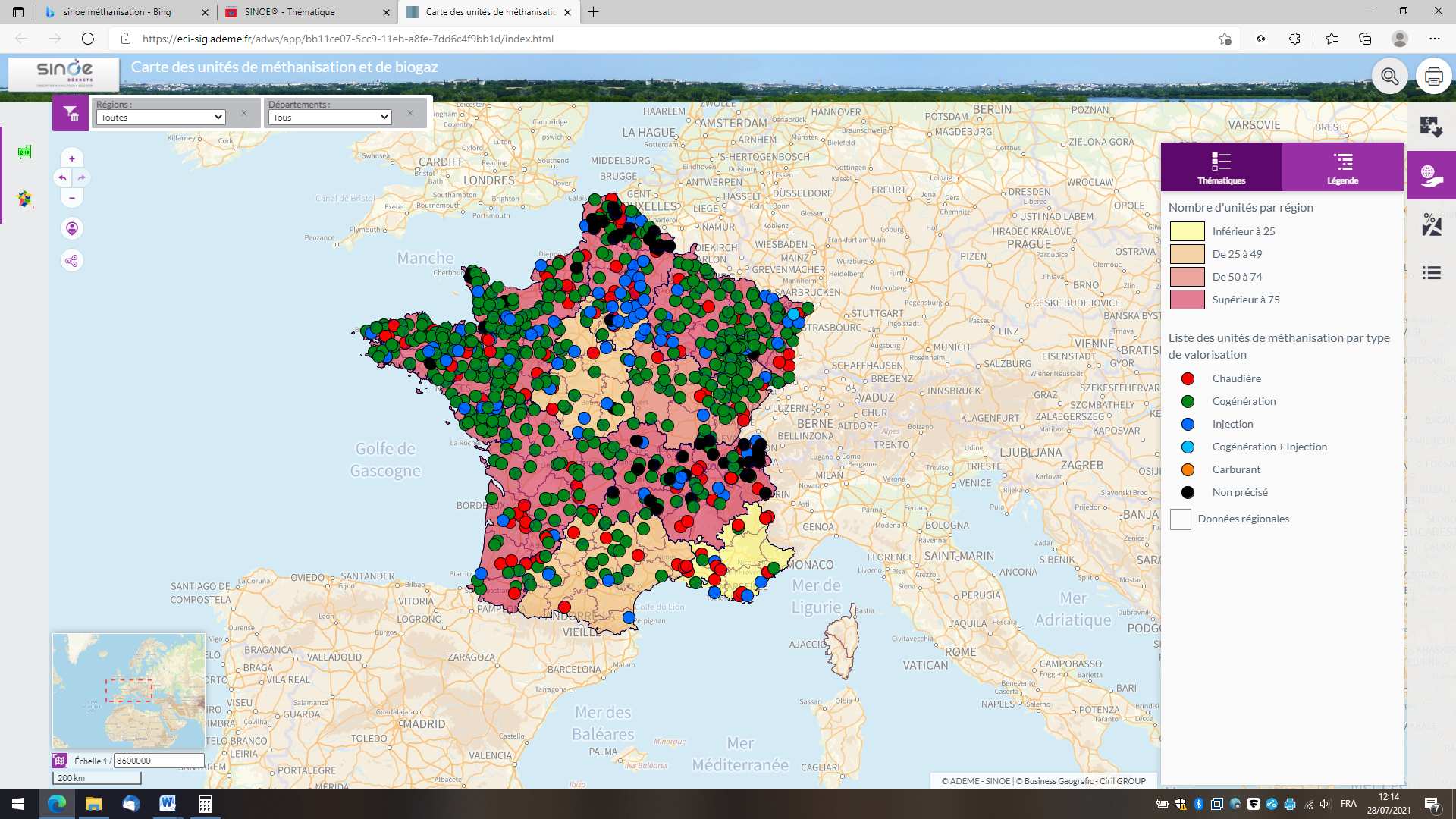The height and width of the screenshot is (819, 1456).
Task: Zoom in with the plus button
Action: 72,158
